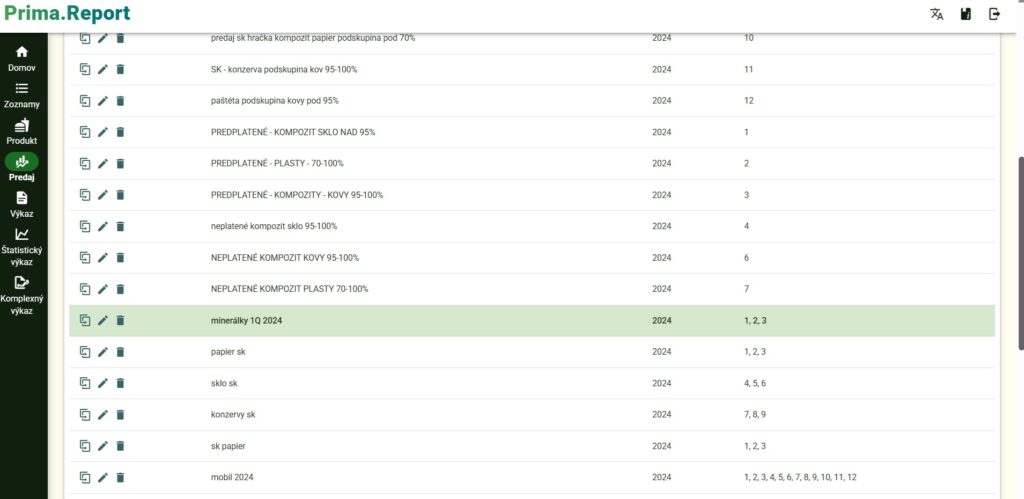1024x499 pixels.
Task: Click the logout icon in header
Action: (x=994, y=14)
